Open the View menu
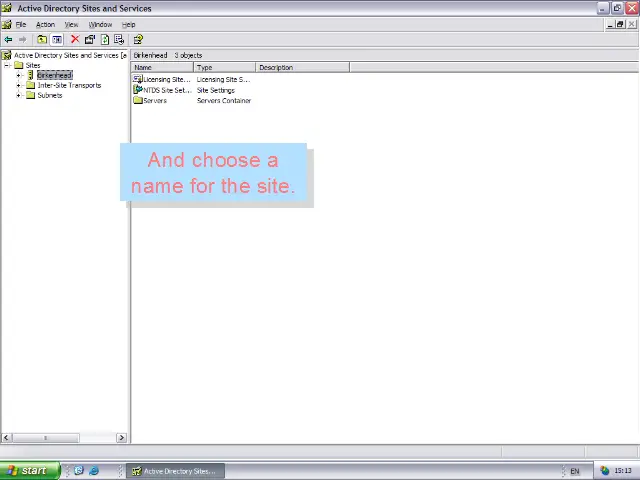 pyautogui.click(x=71, y=24)
